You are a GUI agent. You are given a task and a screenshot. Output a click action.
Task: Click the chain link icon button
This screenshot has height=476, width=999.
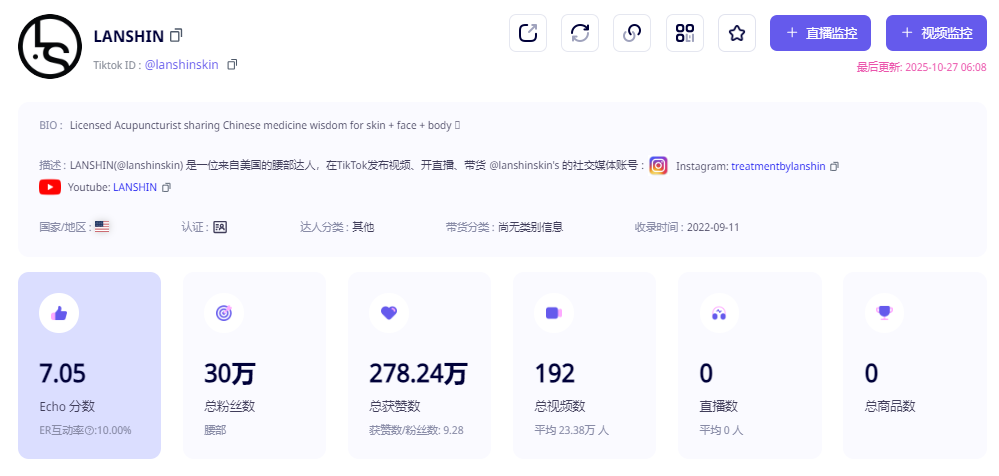coord(632,33)
